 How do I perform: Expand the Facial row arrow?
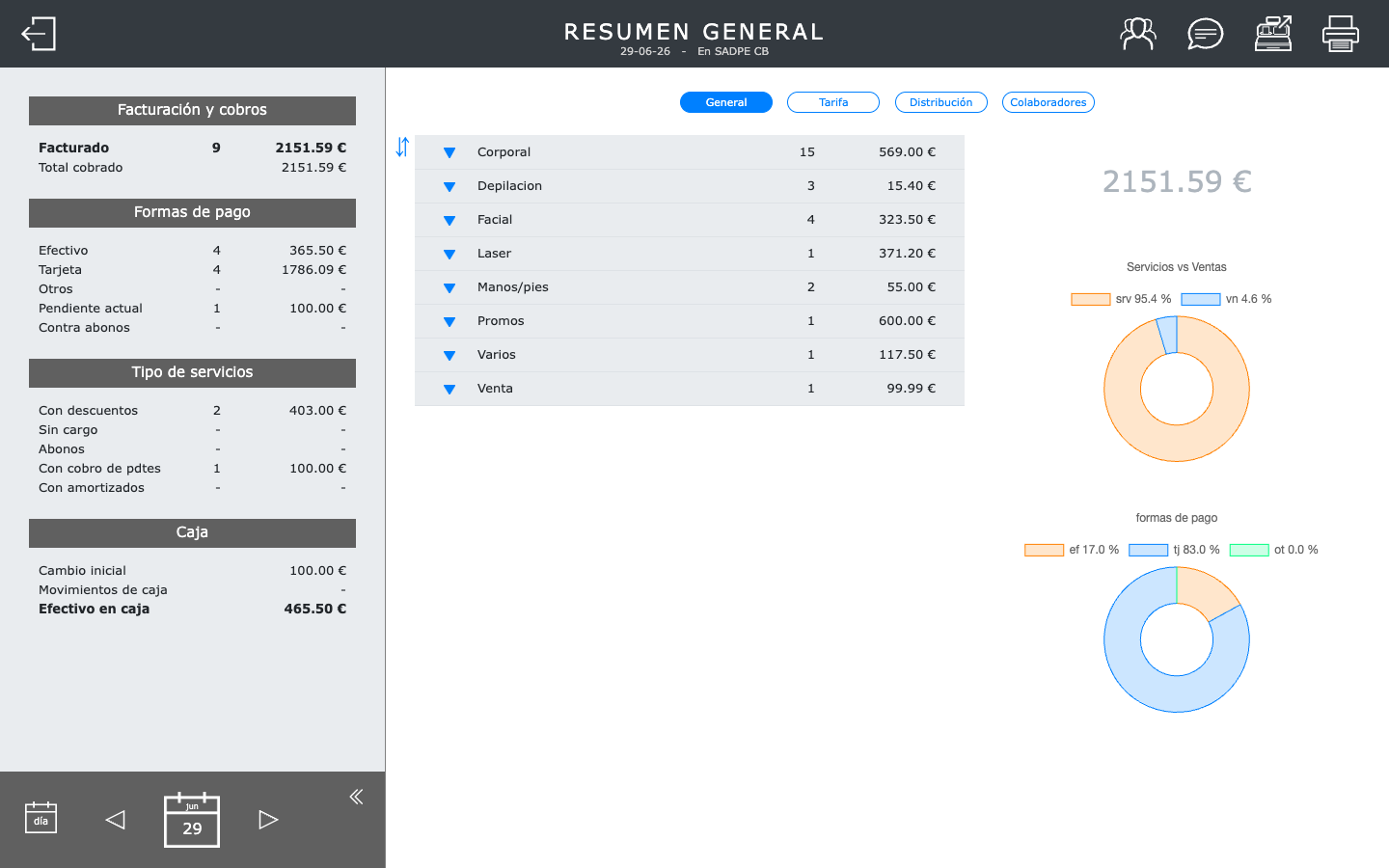click(449, 220)
